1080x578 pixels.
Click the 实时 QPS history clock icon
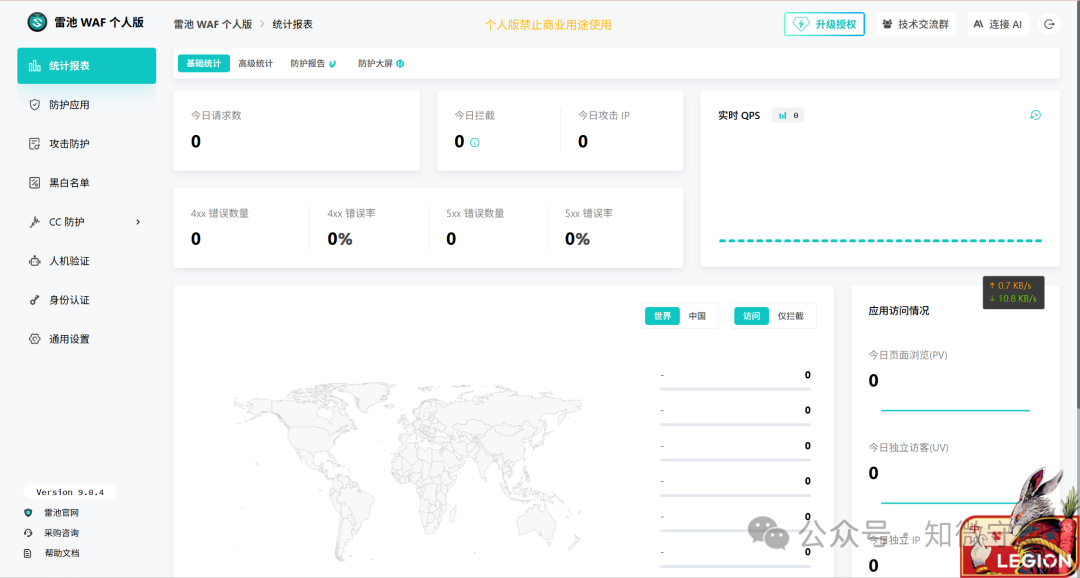click(x=1035, y=115)
